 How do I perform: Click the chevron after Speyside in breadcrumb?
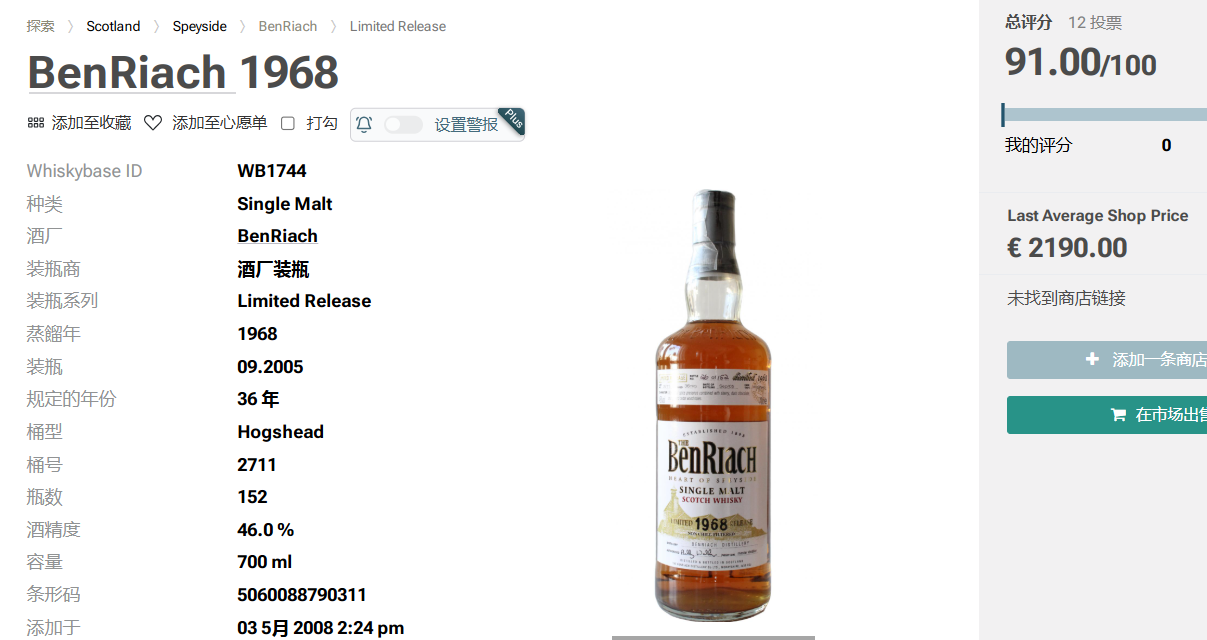tap(243, 27)
